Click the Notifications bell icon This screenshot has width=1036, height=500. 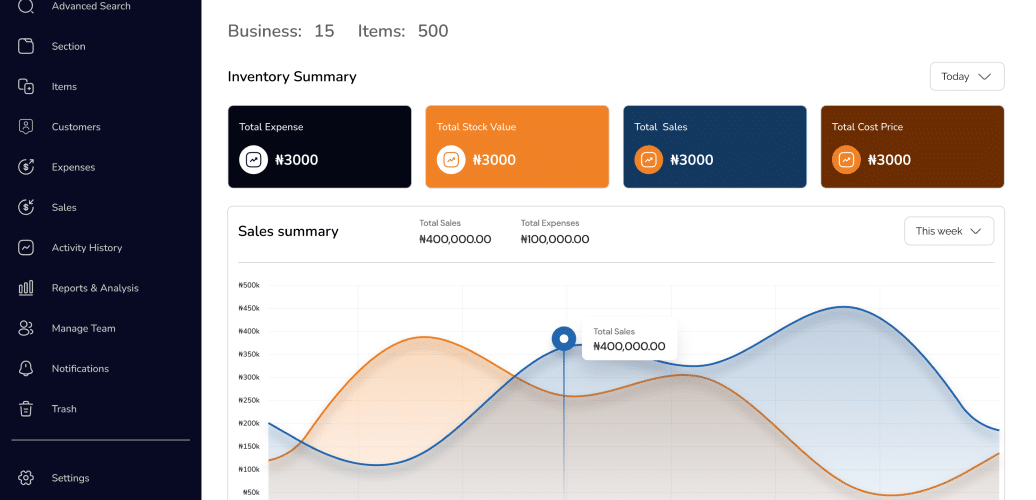[x=27, y=369]
